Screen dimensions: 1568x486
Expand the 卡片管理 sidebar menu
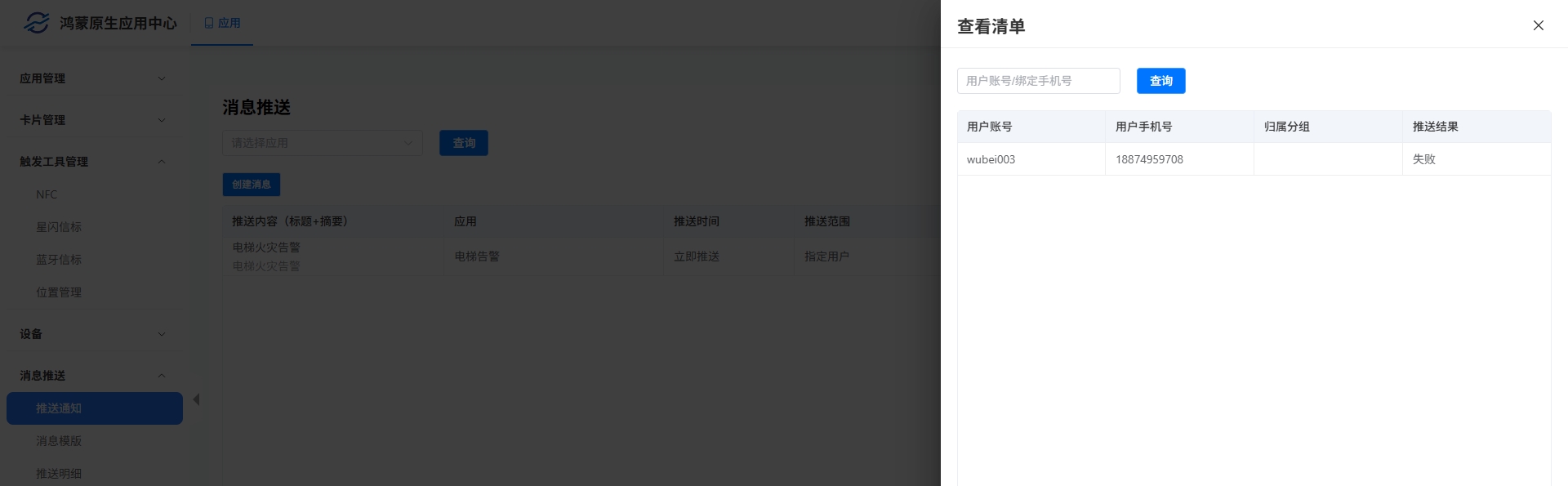94,120
